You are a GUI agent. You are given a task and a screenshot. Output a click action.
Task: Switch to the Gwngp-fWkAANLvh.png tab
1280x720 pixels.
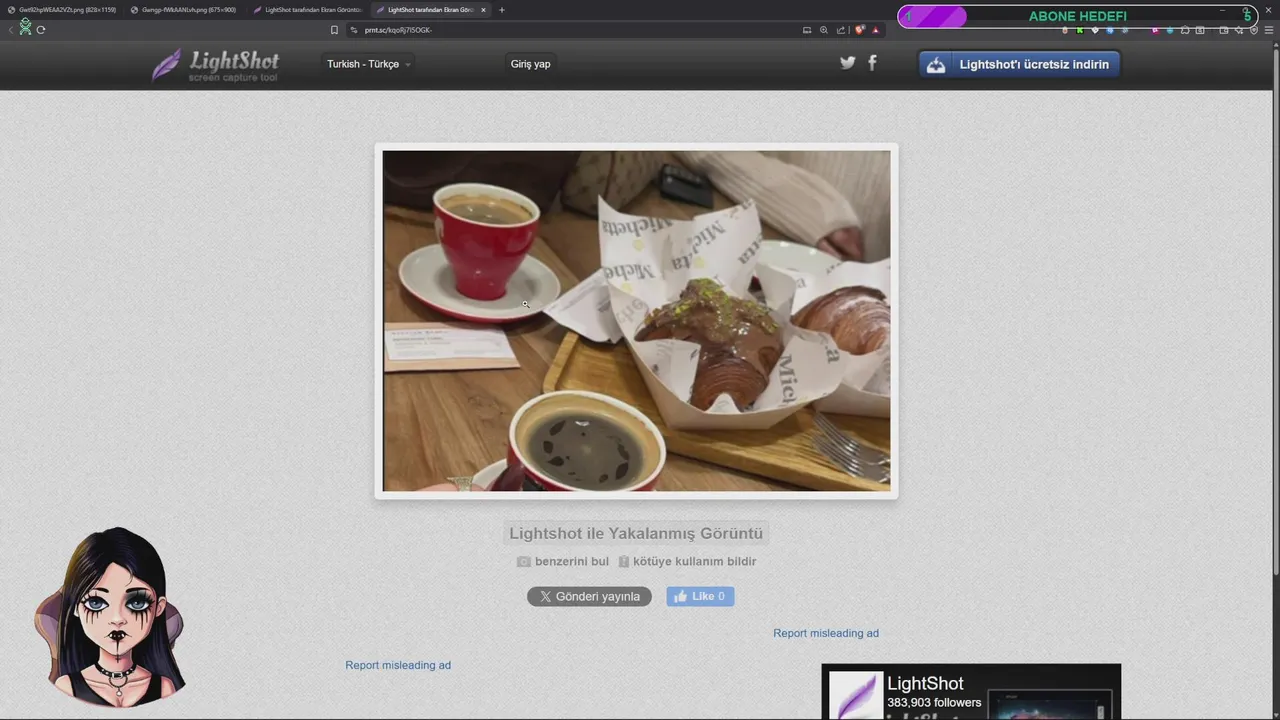click(x=184, y=10)
